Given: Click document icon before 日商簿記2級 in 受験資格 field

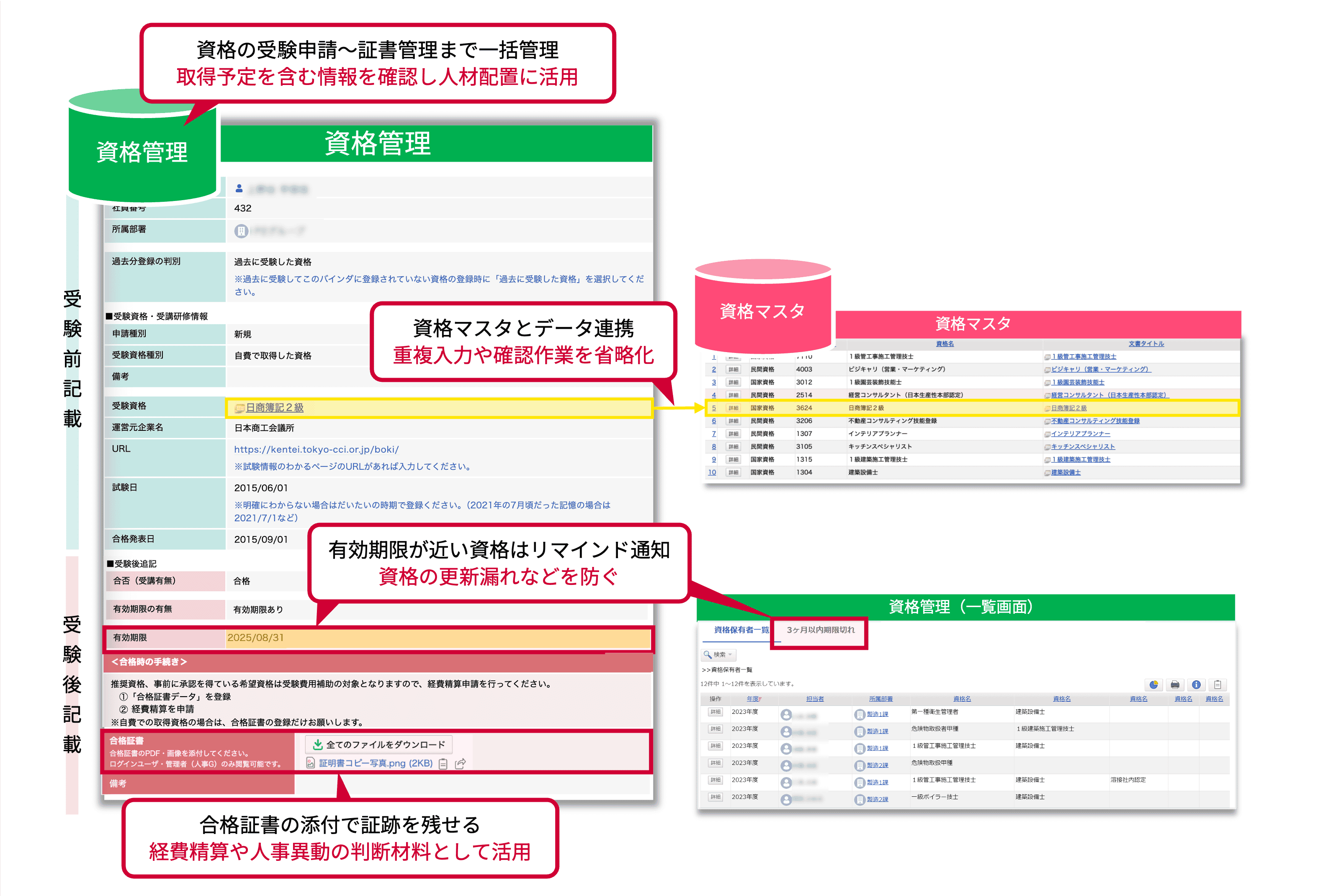Looking at the screenshot, I should (240, 408).
